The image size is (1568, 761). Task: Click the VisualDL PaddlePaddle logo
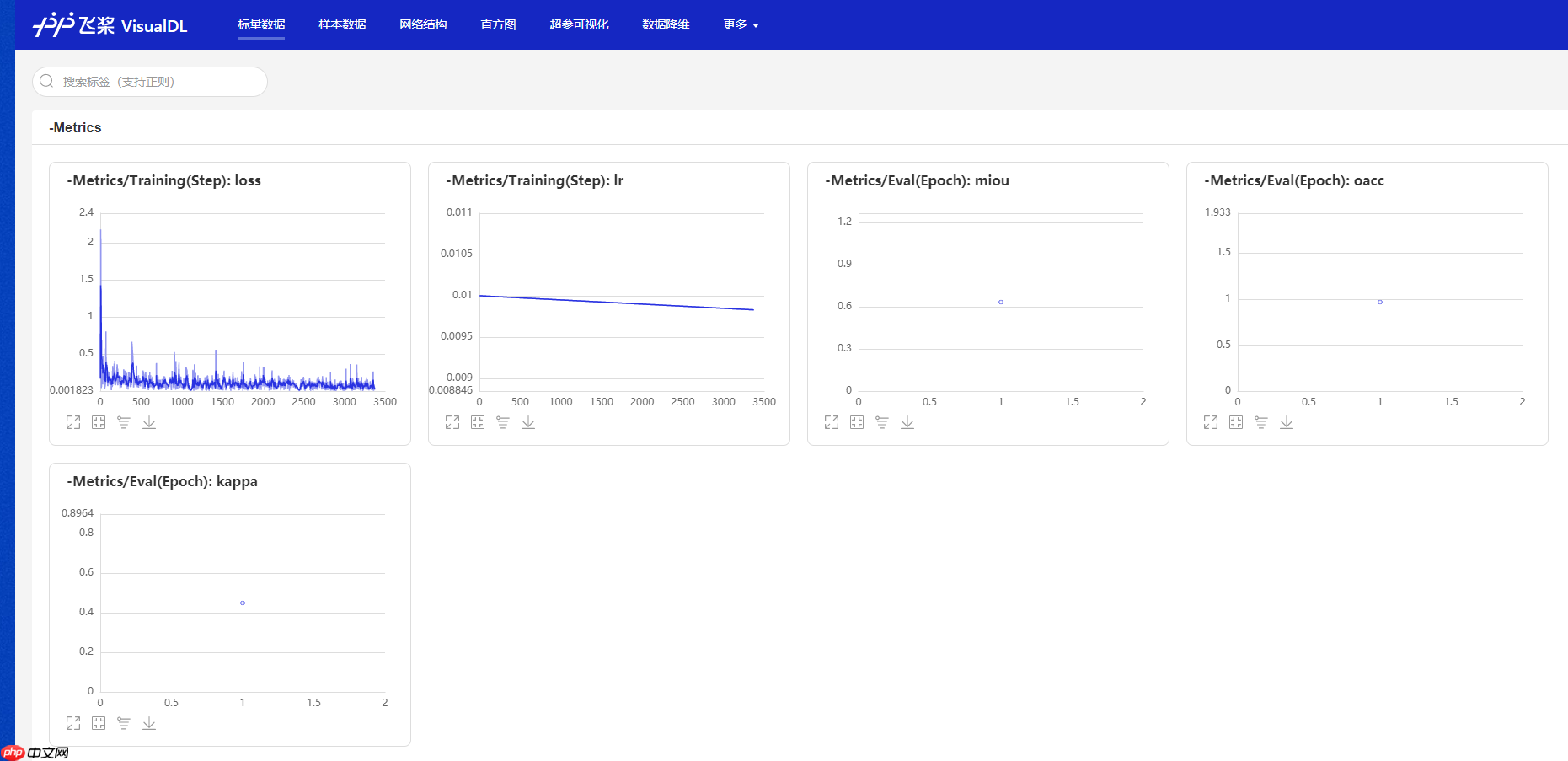click(x=110, y=24)
